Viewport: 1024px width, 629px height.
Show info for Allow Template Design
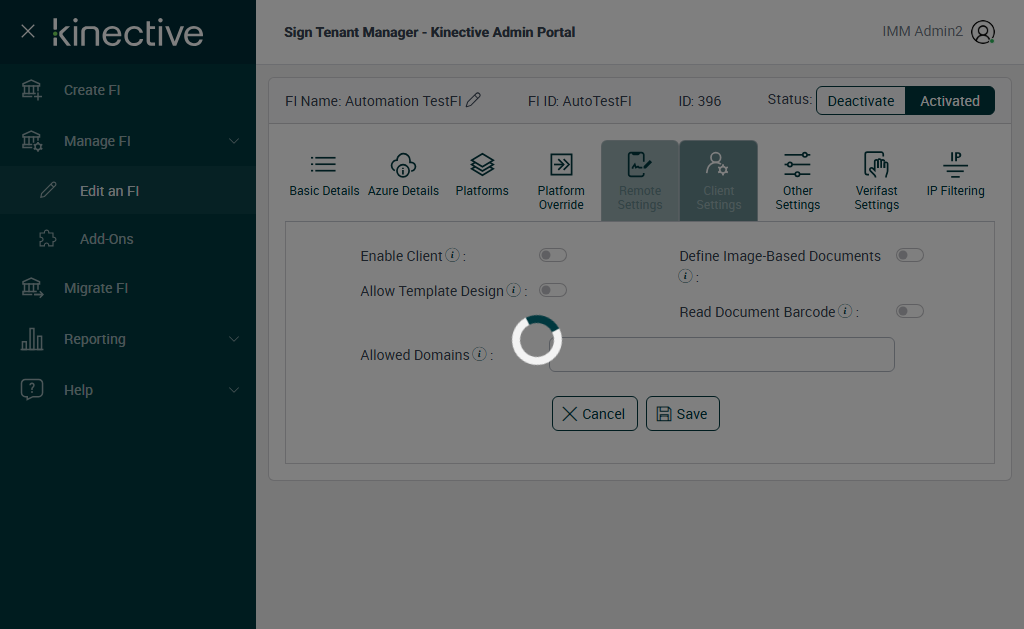pos(514,290)
